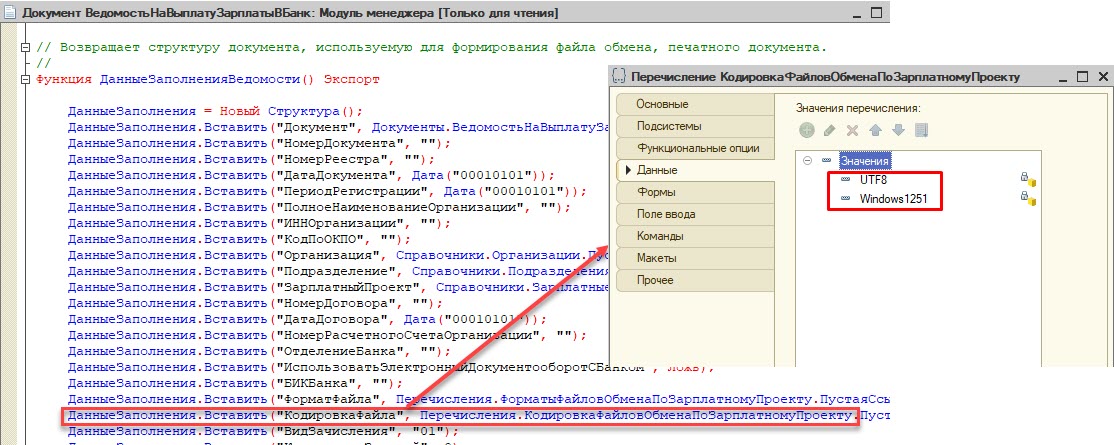Maximize the Перечисление enumeration window
This screenshot has height=445, width=1114.
[1082, 76]
